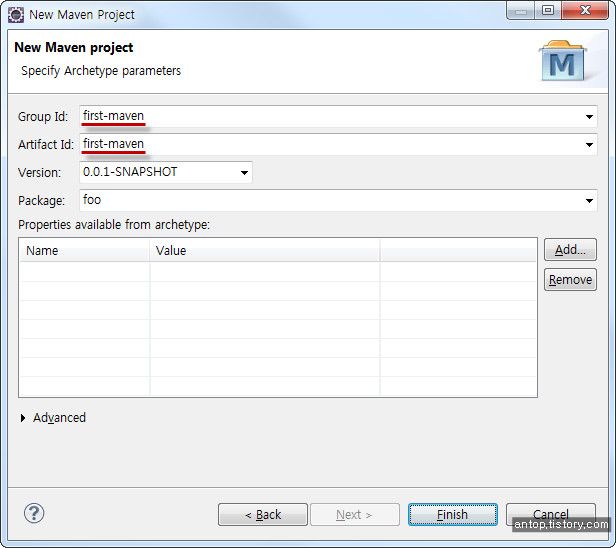Image resolution: width=616 pixels, height=548 pixels.
Task: Open the Package dropdown arrow
Action: [589, 201]
